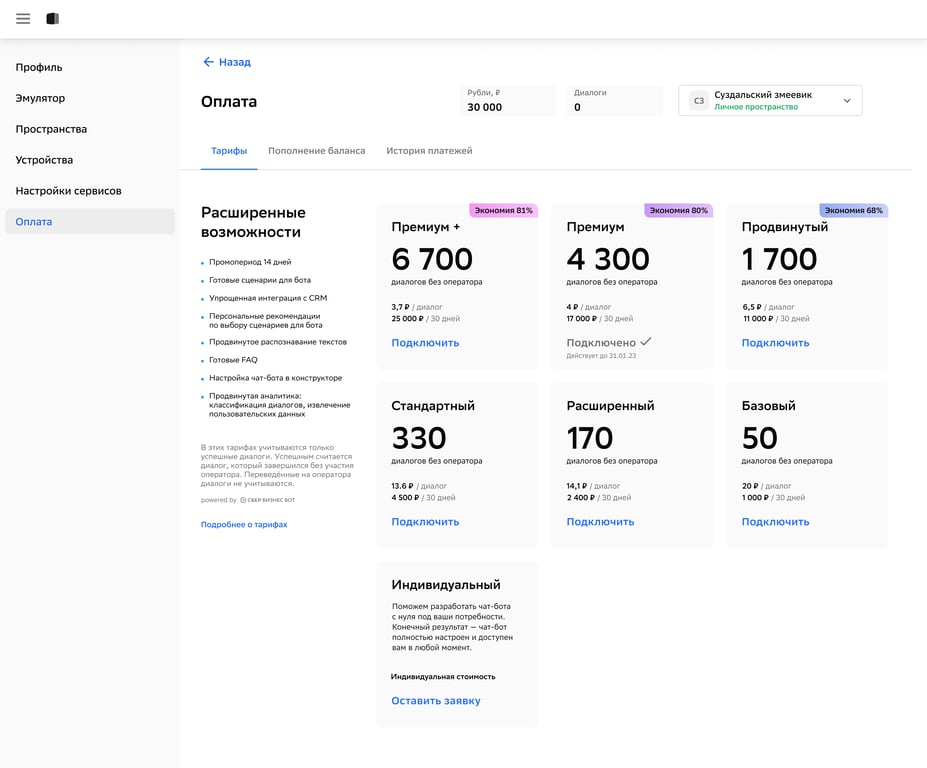Click the Экономия 68% badge
927x768 pixels.
[853, 210]
